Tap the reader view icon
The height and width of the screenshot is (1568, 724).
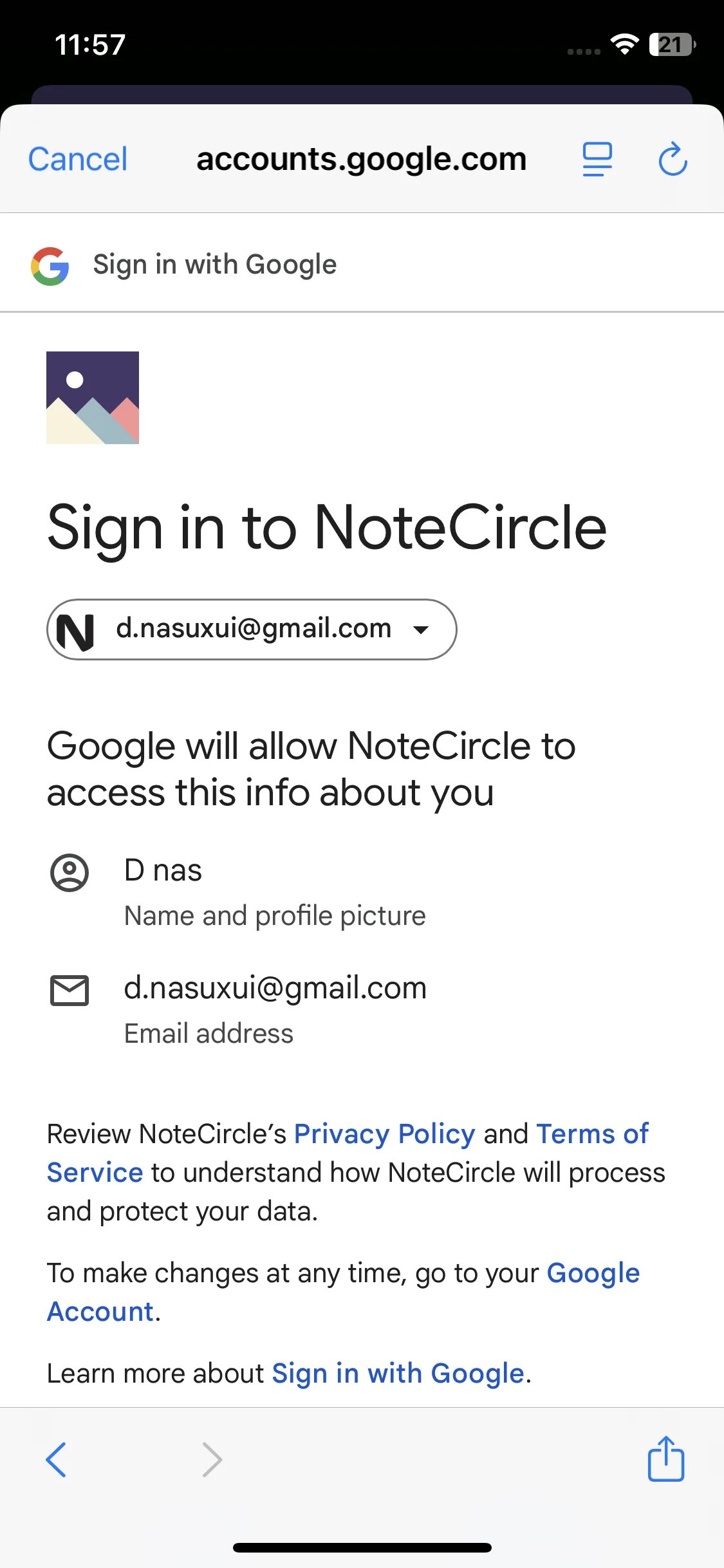tap(597, 159)
